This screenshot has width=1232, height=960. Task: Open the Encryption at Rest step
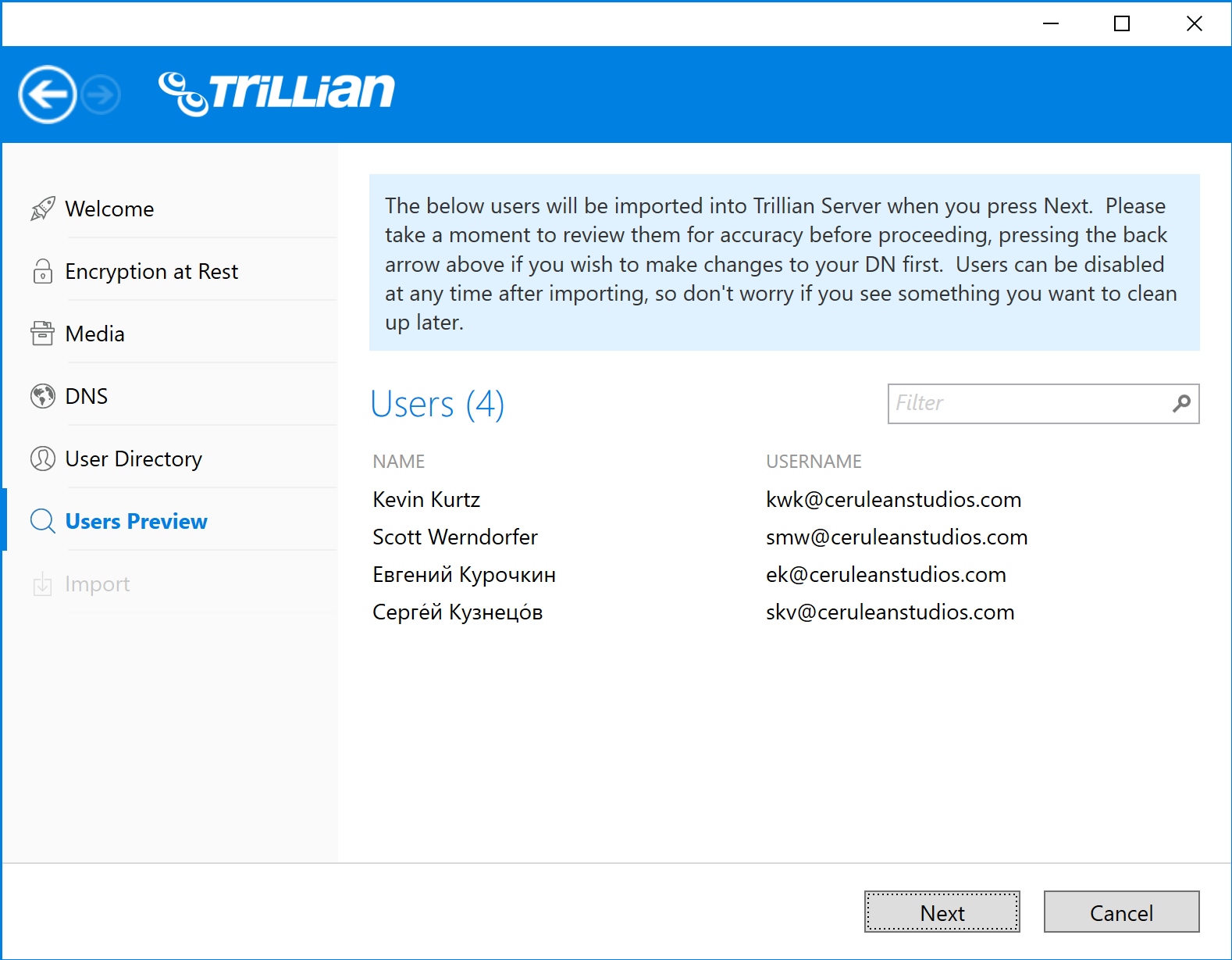(x=151, y=271)
